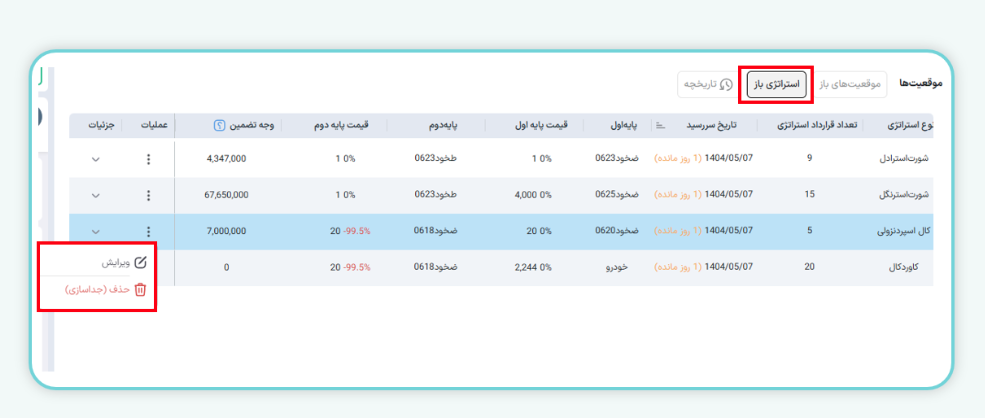
Task: Click the edit (ویرایش) pencil icon
Action: (x=140, y=263)
